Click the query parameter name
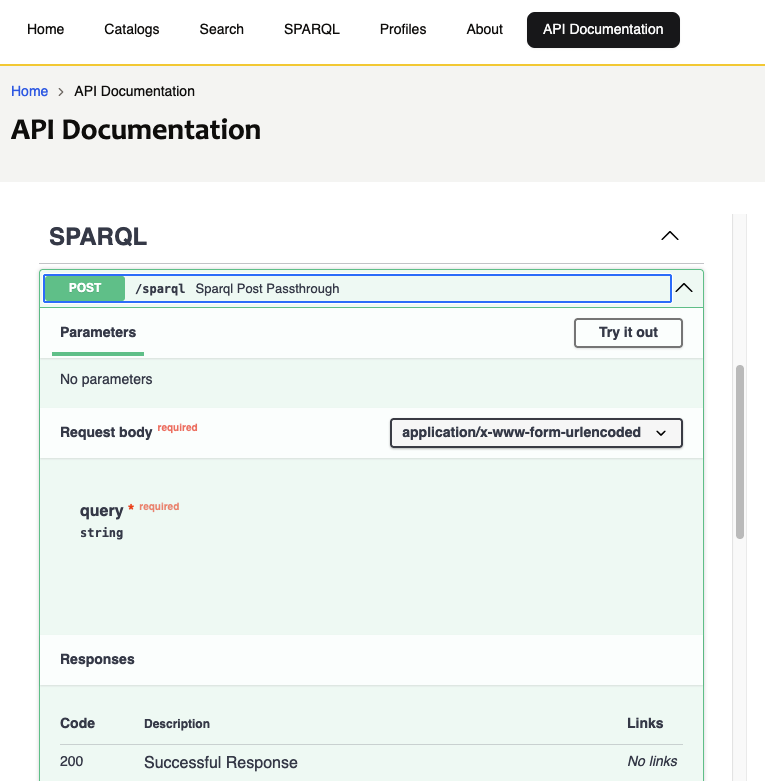This screenshot has width=765, height=781. tap(101, 511)
